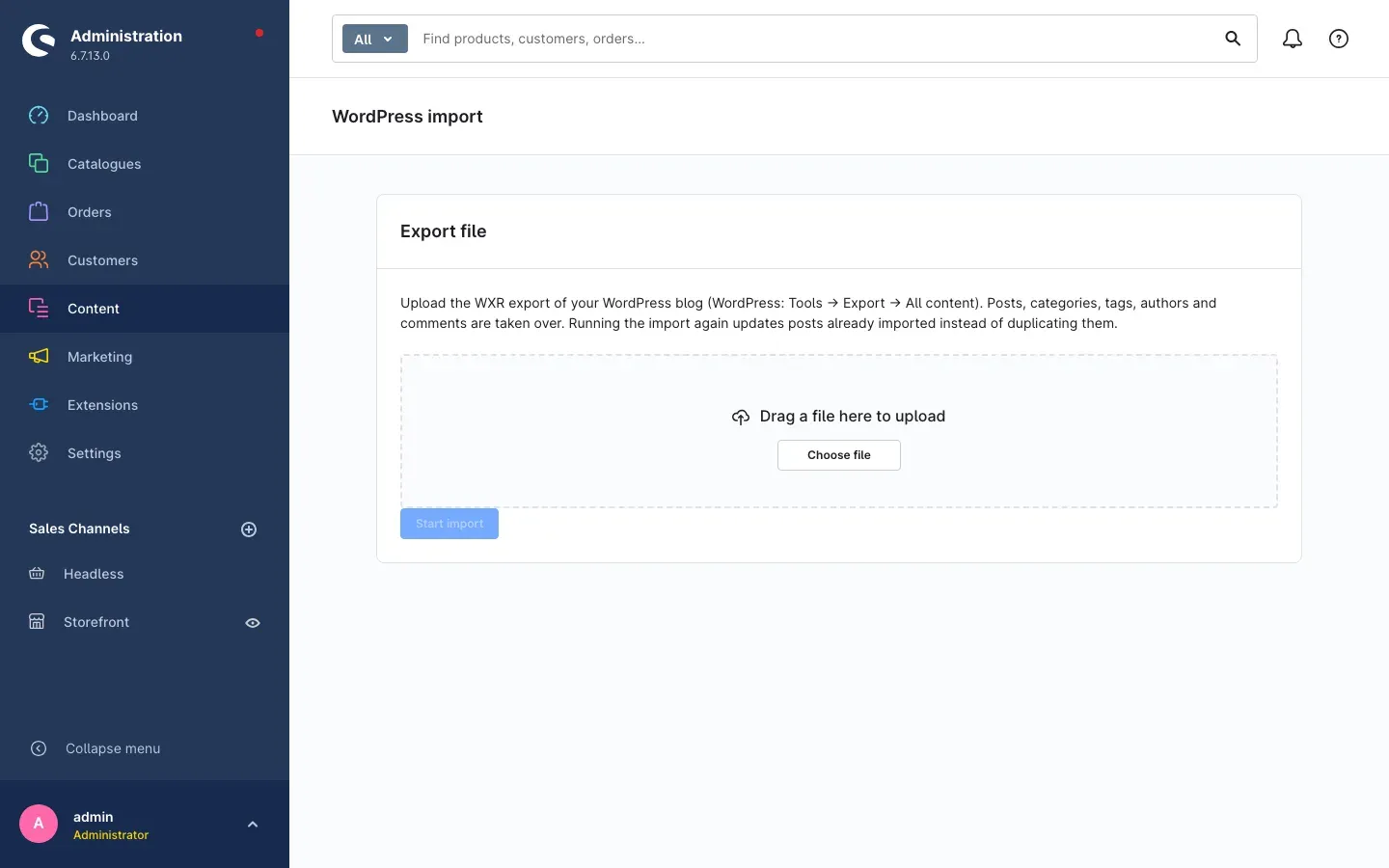This screenshot has width=1389, height=868.
Task: Click the Shopware logo icon
Action: (39, 41)
